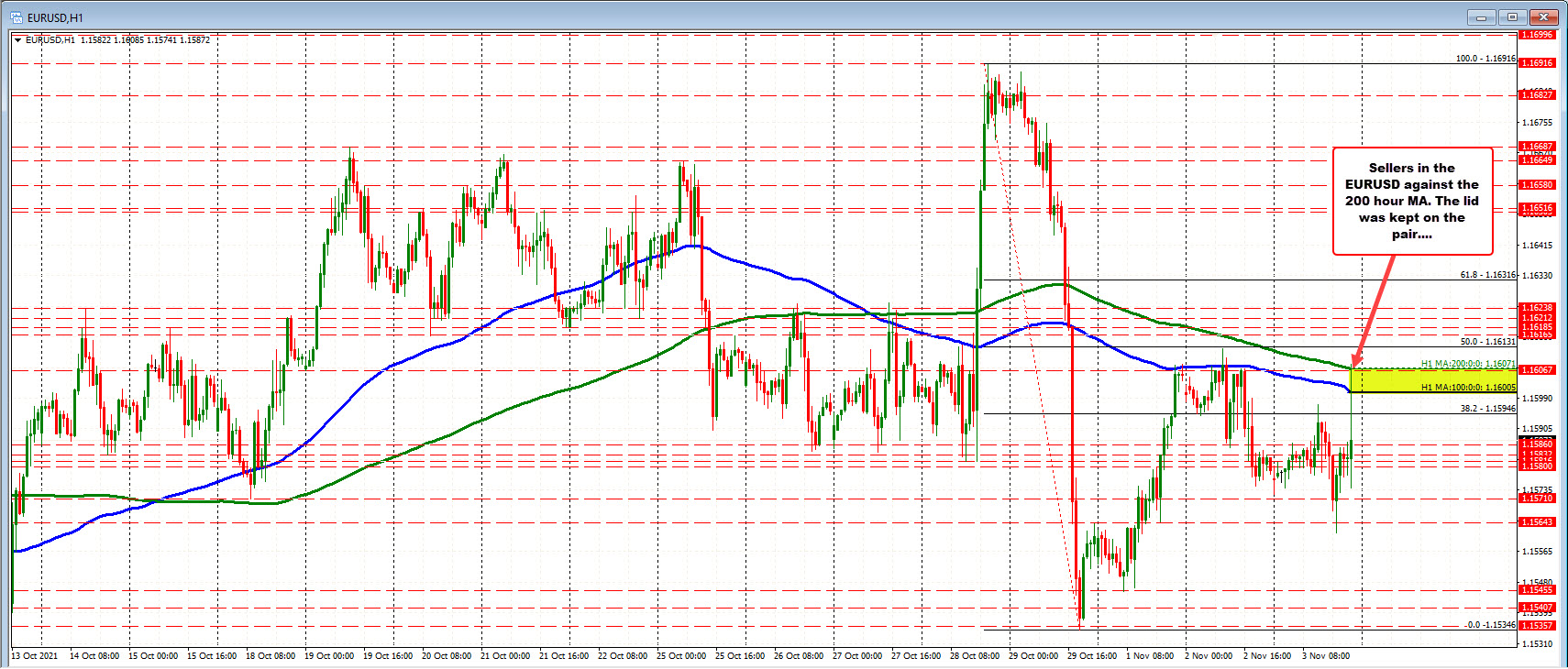Restore down the EURUSD,H1 chart window
This screenshot has width=1568, height=669.
(x=1513, y=16)
